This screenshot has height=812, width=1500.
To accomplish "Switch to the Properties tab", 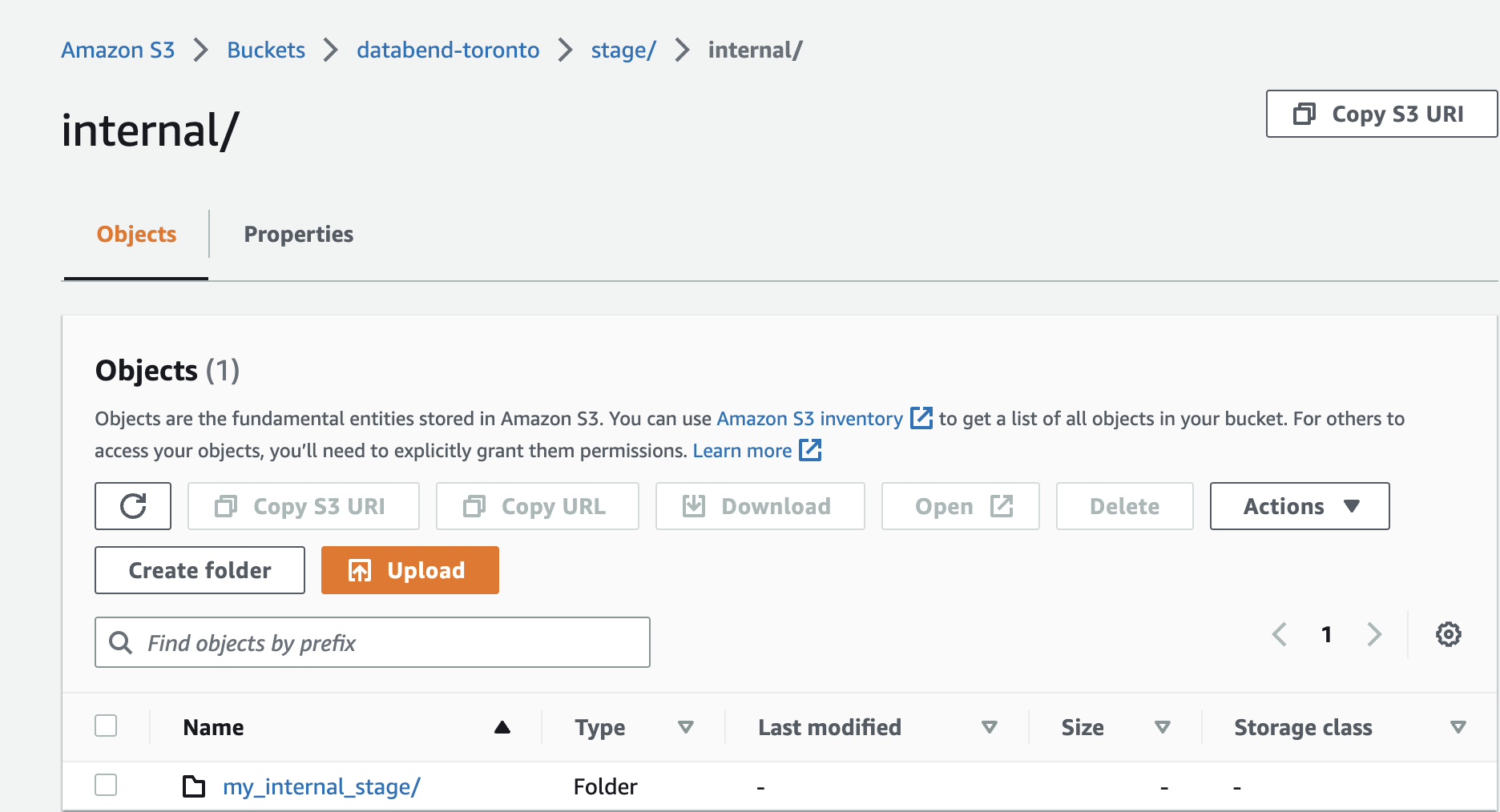I will pos(298,234).
